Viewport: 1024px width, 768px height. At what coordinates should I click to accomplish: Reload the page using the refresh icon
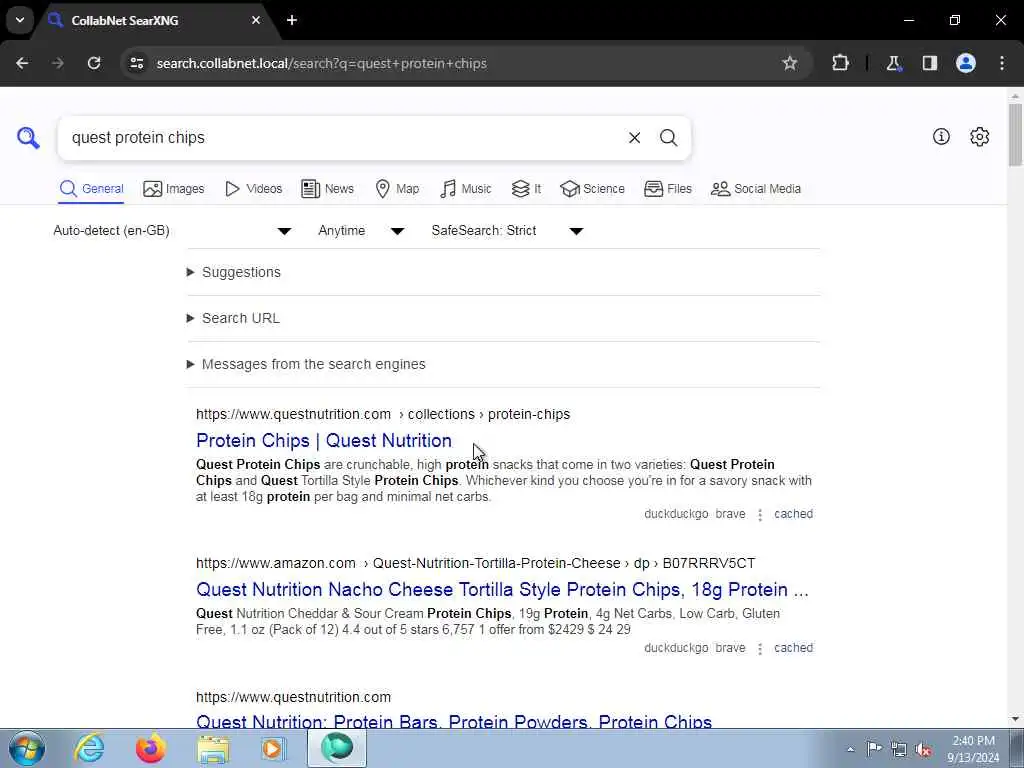[94, 63]
